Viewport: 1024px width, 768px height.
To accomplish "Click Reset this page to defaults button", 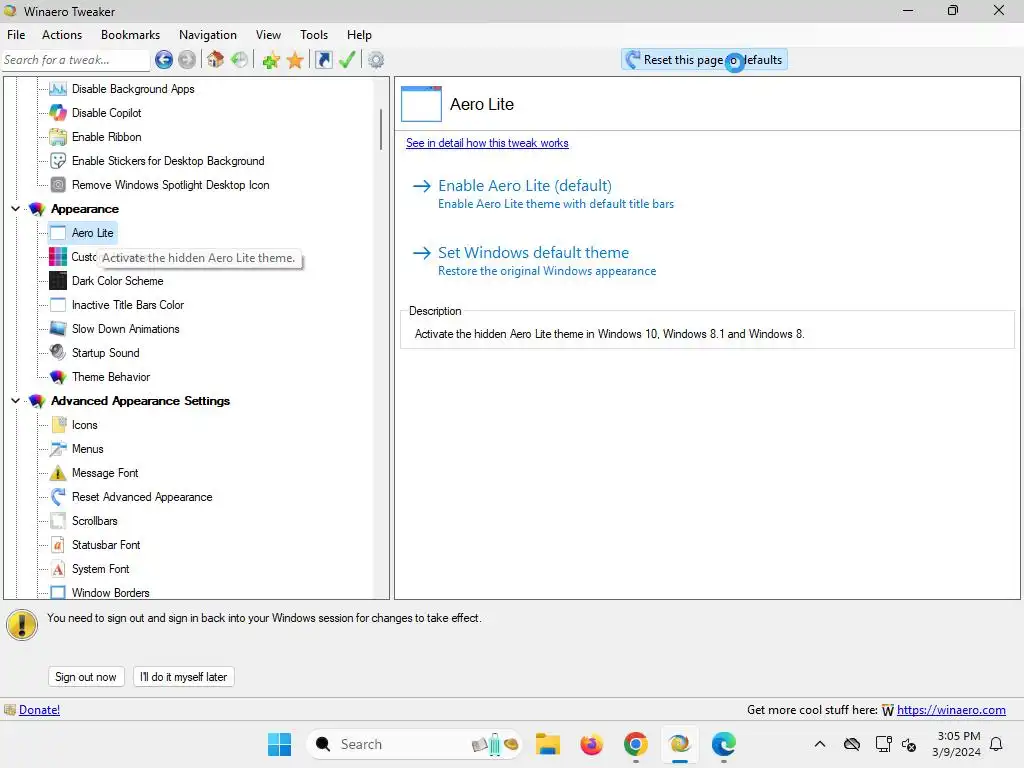I will pos(704,60).
